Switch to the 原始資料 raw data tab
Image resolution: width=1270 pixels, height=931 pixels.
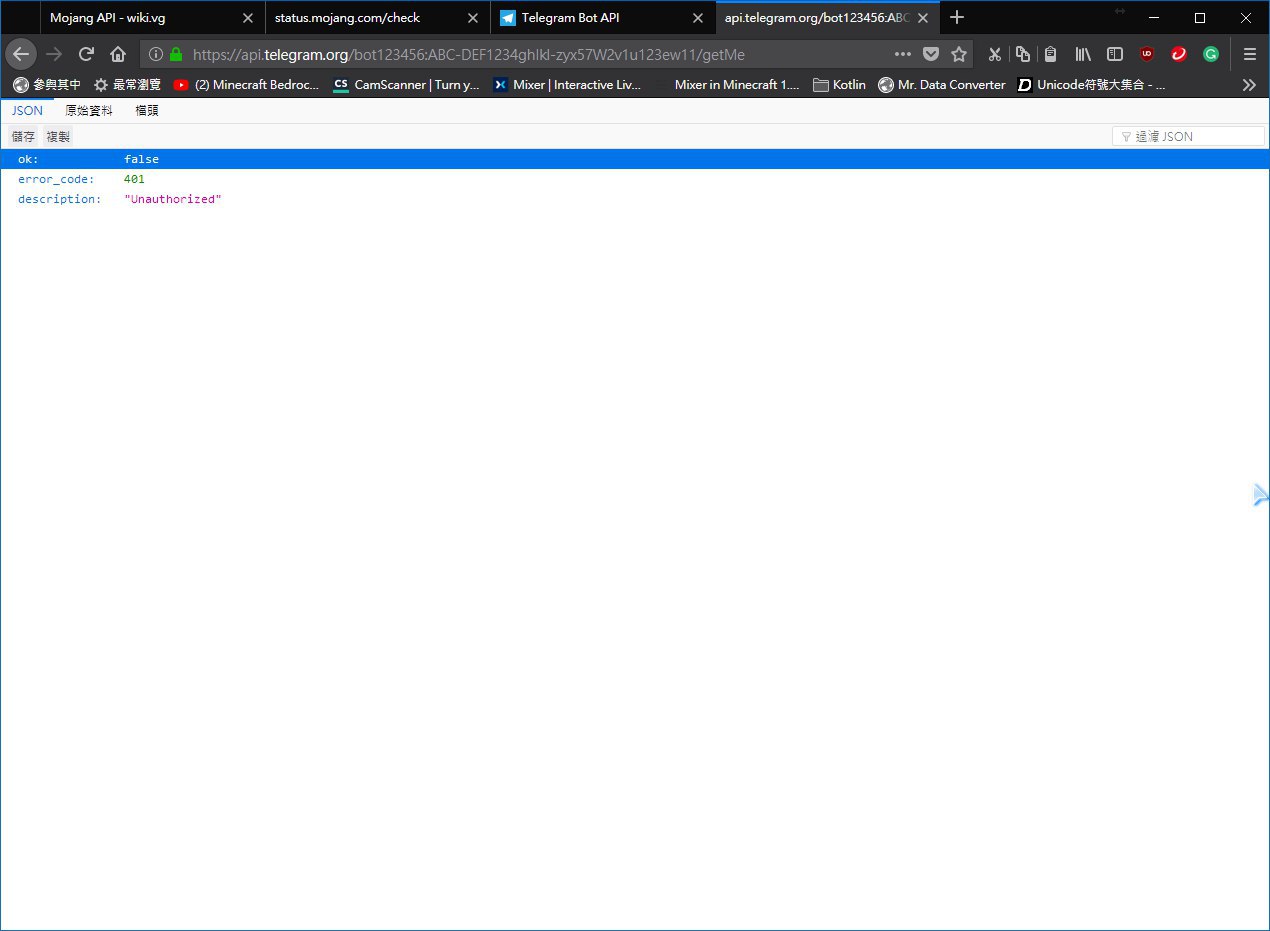click(x=89, y=111)
